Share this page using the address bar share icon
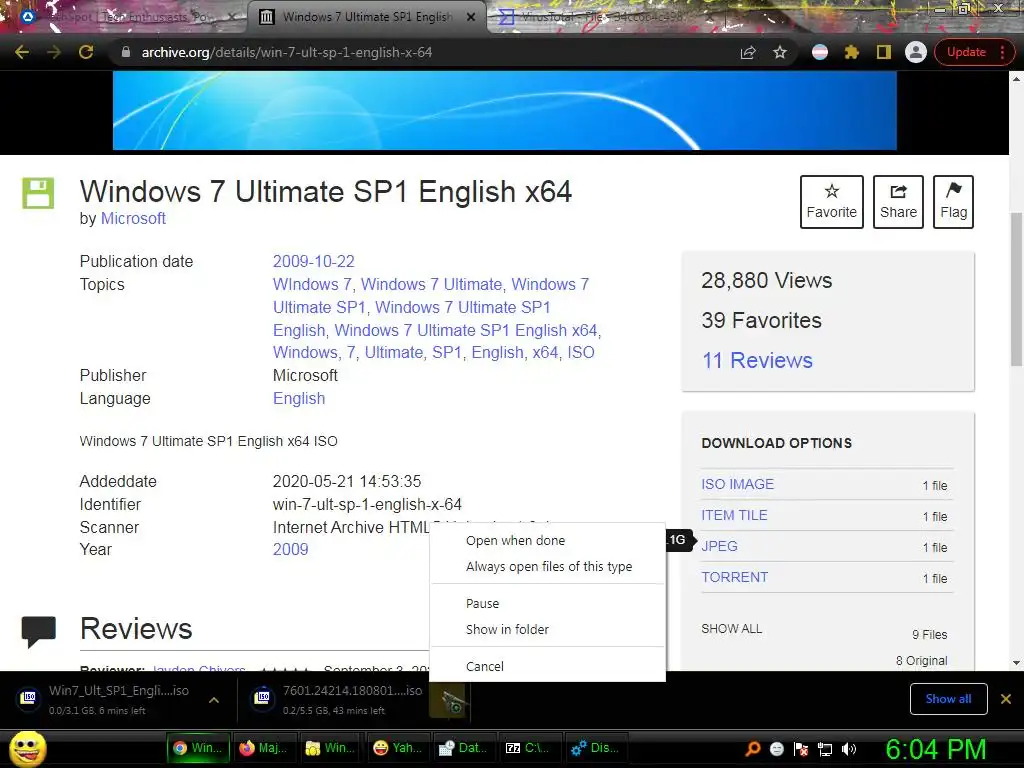This screenshot has height=768, width=1024. click(x=748, y=52)
